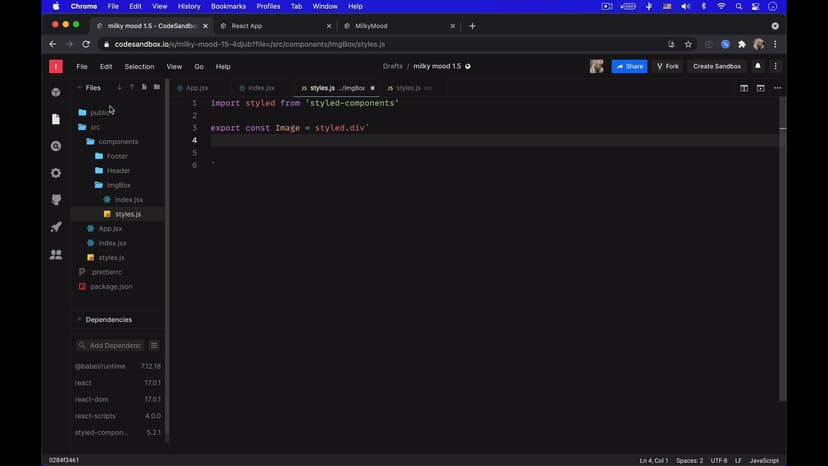Click the new folder icon in Files header

tap(156, 87)
